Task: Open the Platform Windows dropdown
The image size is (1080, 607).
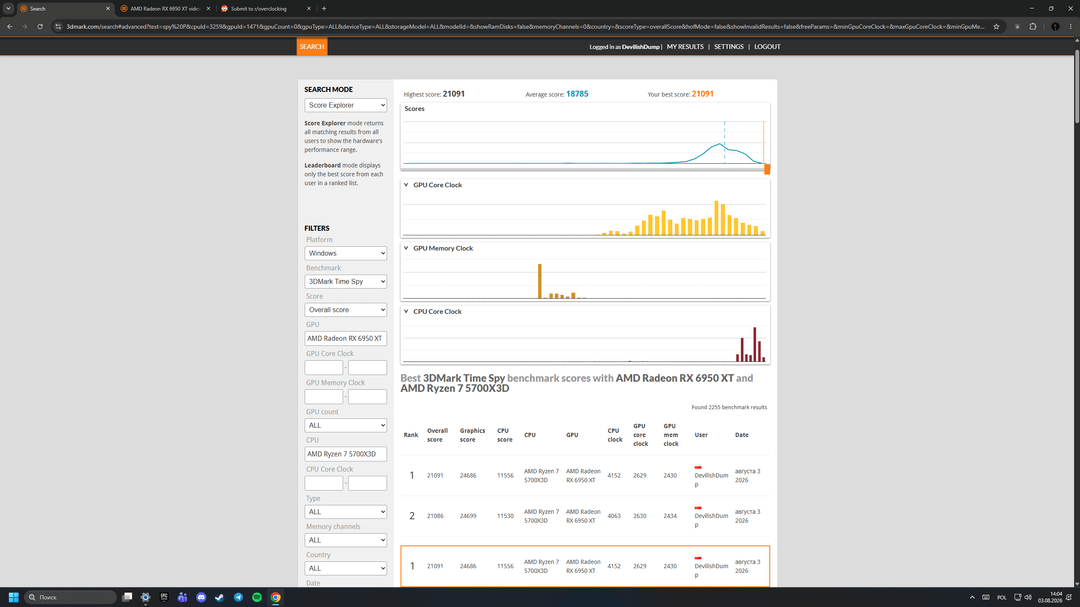Action: (346, 253)
